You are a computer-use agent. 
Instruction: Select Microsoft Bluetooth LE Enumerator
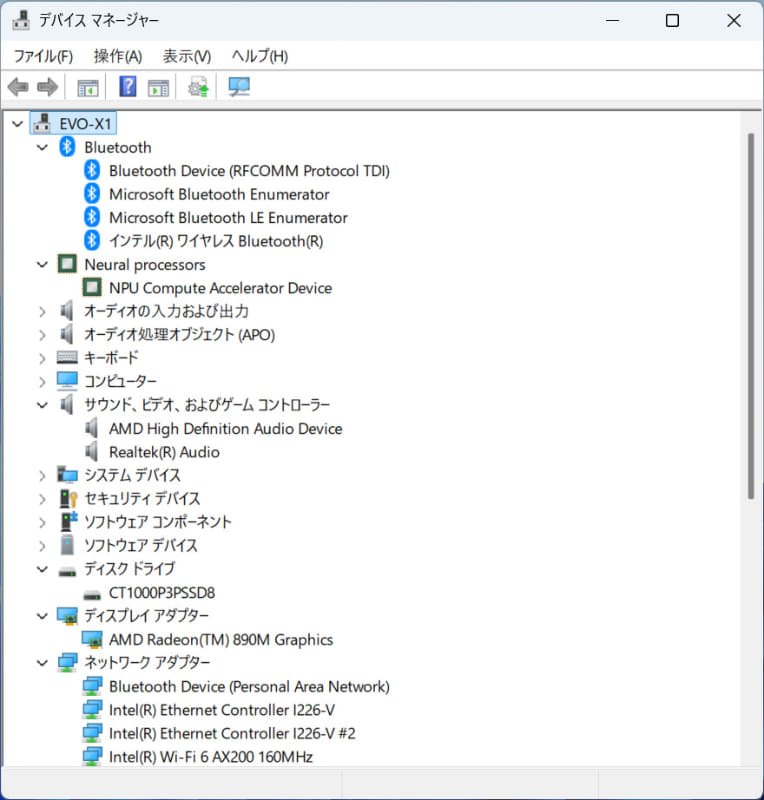228,217
